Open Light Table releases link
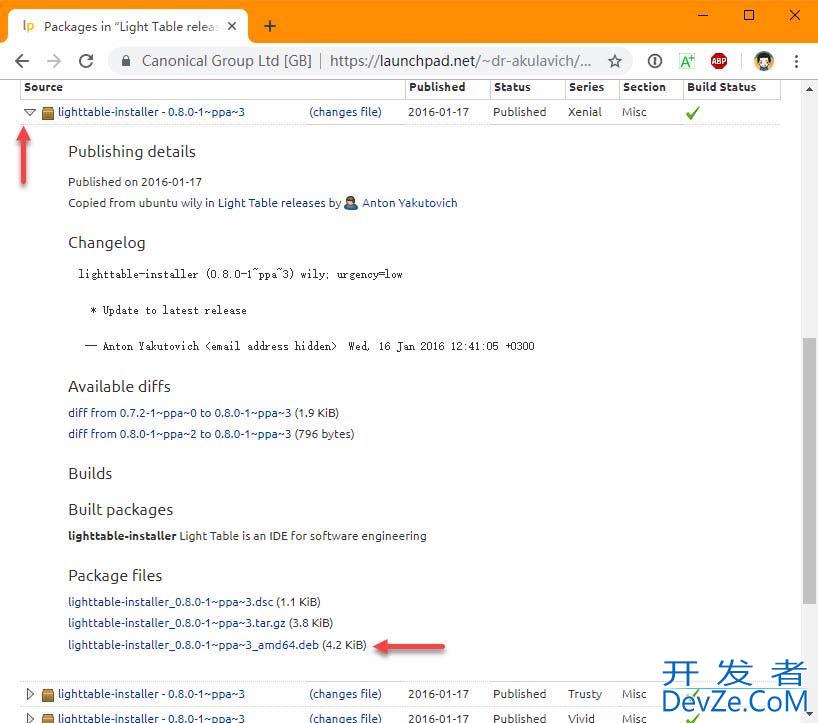The height and width of the screenshot is (723, 818). (271, 203)
